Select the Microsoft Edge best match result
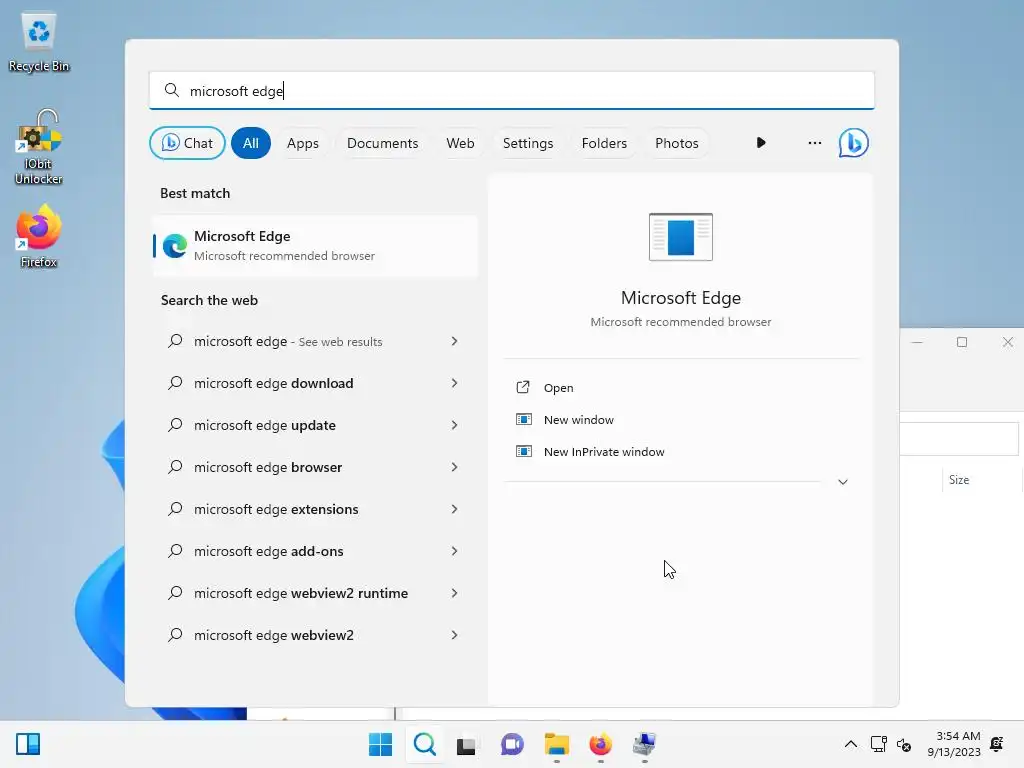1024x768 pixels. pyautogui.click(x=315, y=246)
